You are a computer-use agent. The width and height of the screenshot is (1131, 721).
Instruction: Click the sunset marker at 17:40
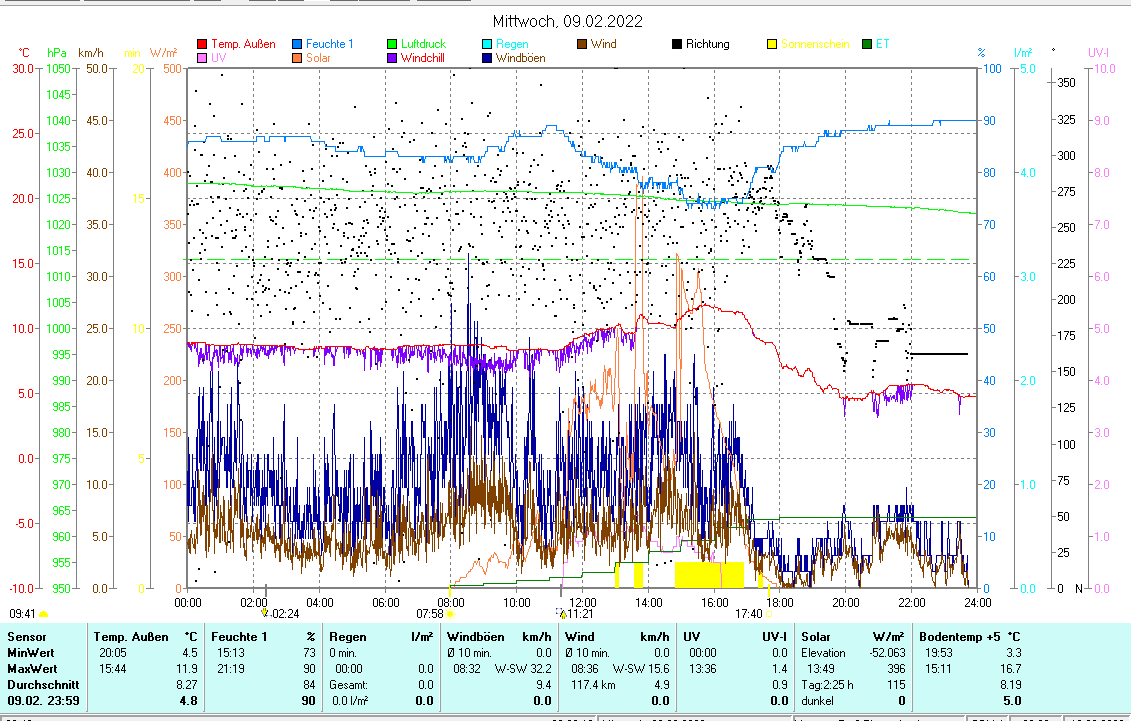tap(768, 614)
